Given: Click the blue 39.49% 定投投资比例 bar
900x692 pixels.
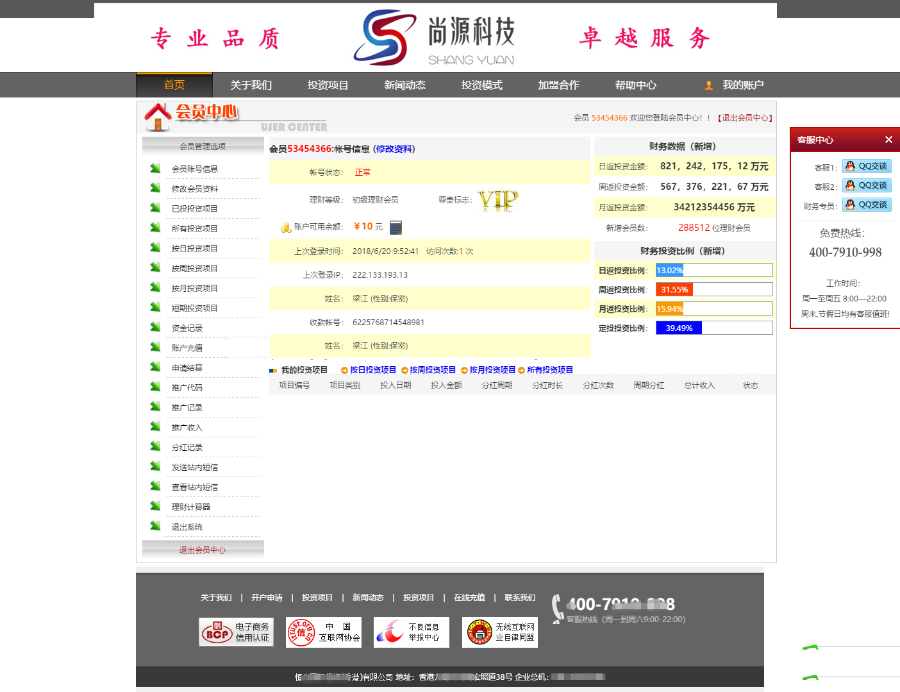Looking at the screenshot, I should [x=679, y=328].
